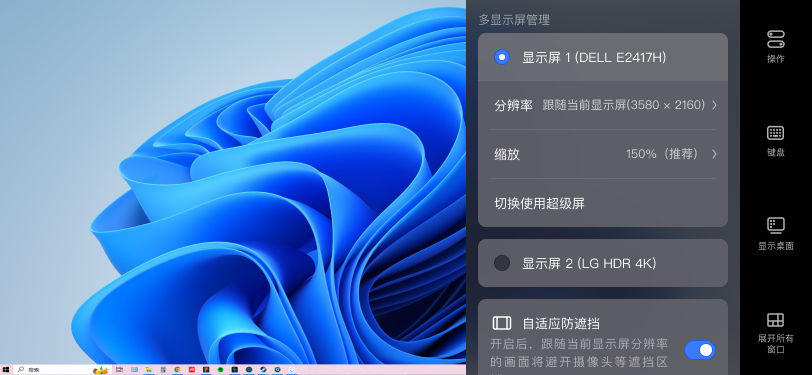The height and width of the screenshot is (375, 812).
Task: Click the taskbar 搜索 search box
Action: (63, 370)
